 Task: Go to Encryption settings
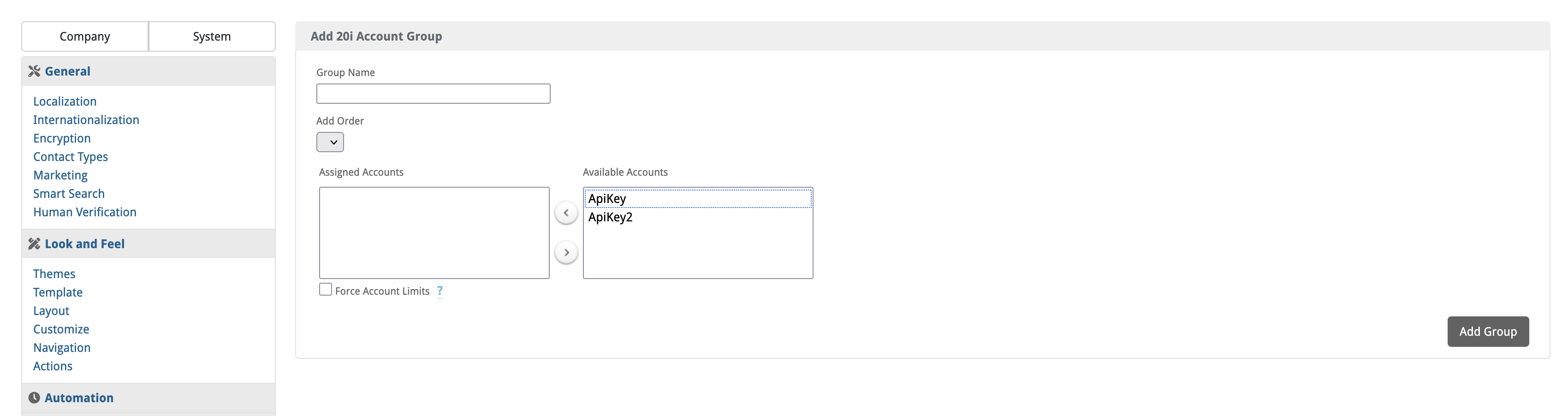point(61,138)
